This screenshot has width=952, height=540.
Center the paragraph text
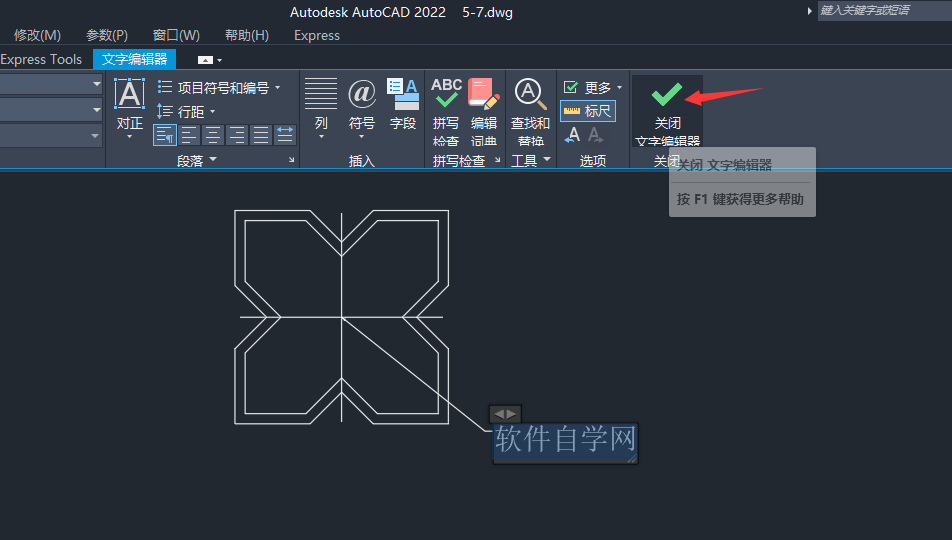coord(212,135)
